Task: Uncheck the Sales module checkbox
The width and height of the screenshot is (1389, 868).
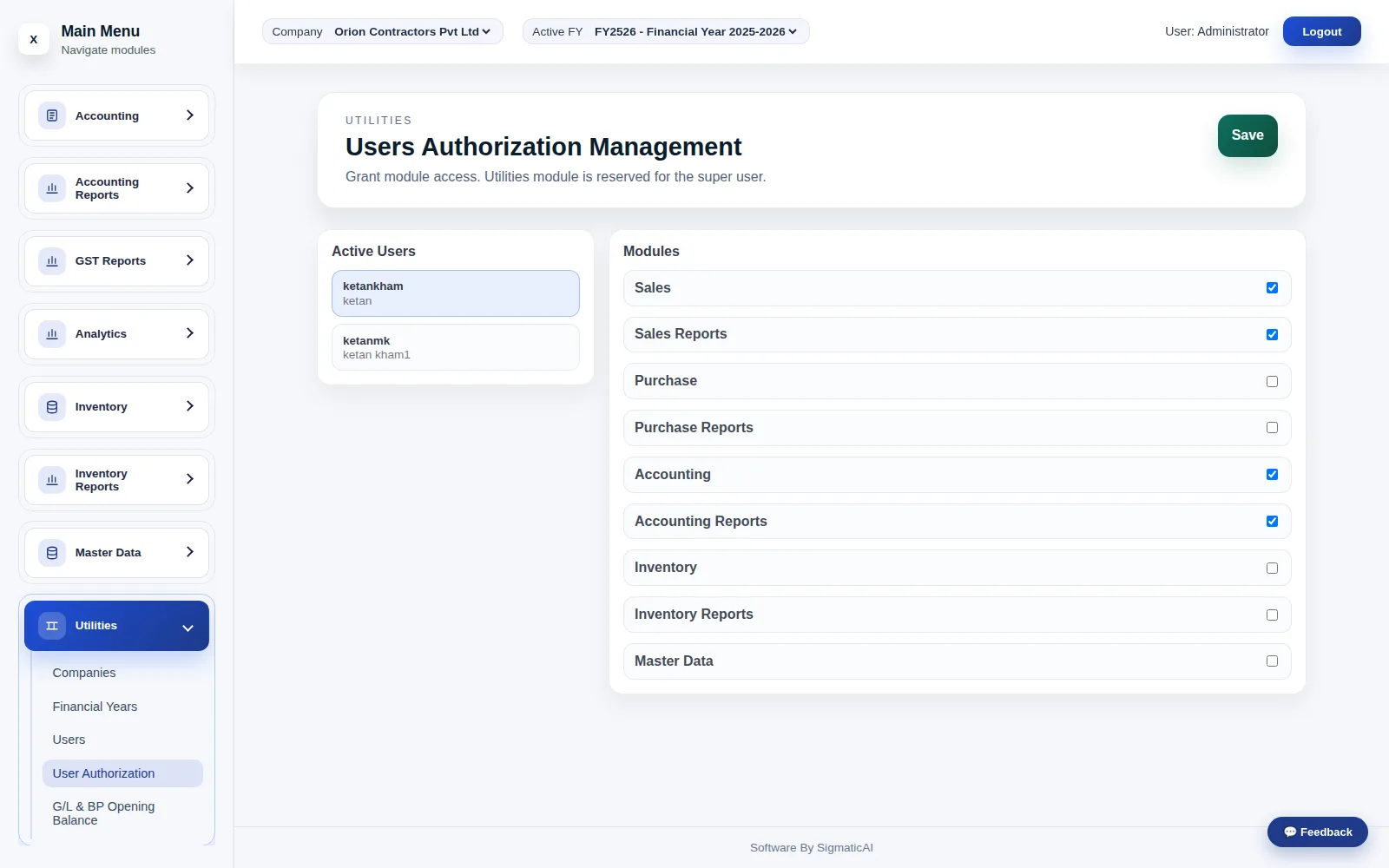Action: tap(1272, 288)
